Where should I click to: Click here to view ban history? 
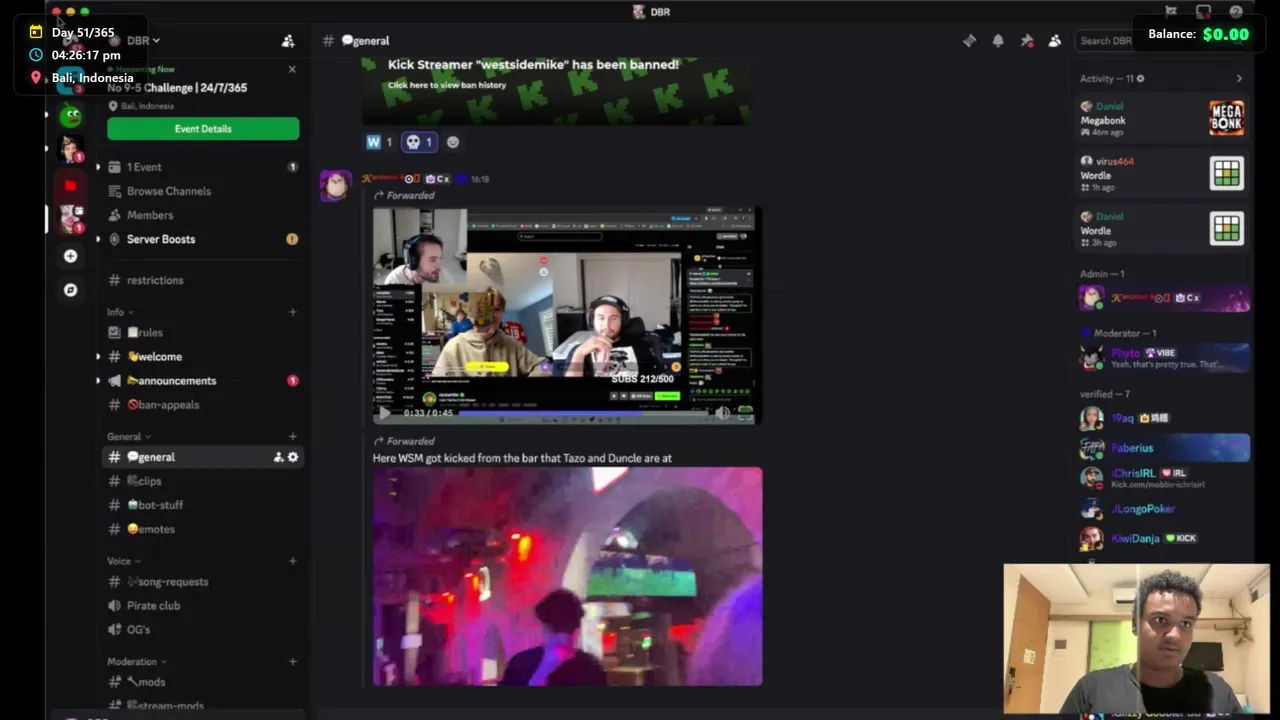(x=447, y=85)
